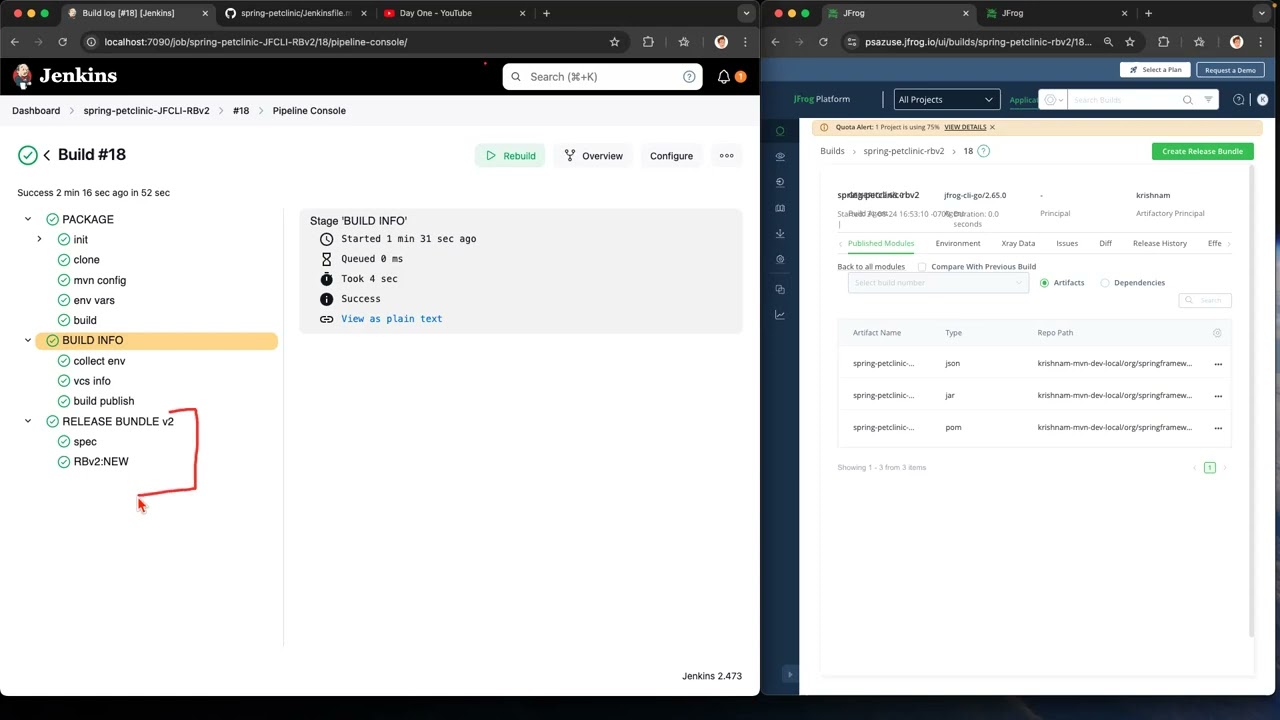Open the JFrog user avatar K
The image size is (1280, 720).
[x=1262, y=100]
